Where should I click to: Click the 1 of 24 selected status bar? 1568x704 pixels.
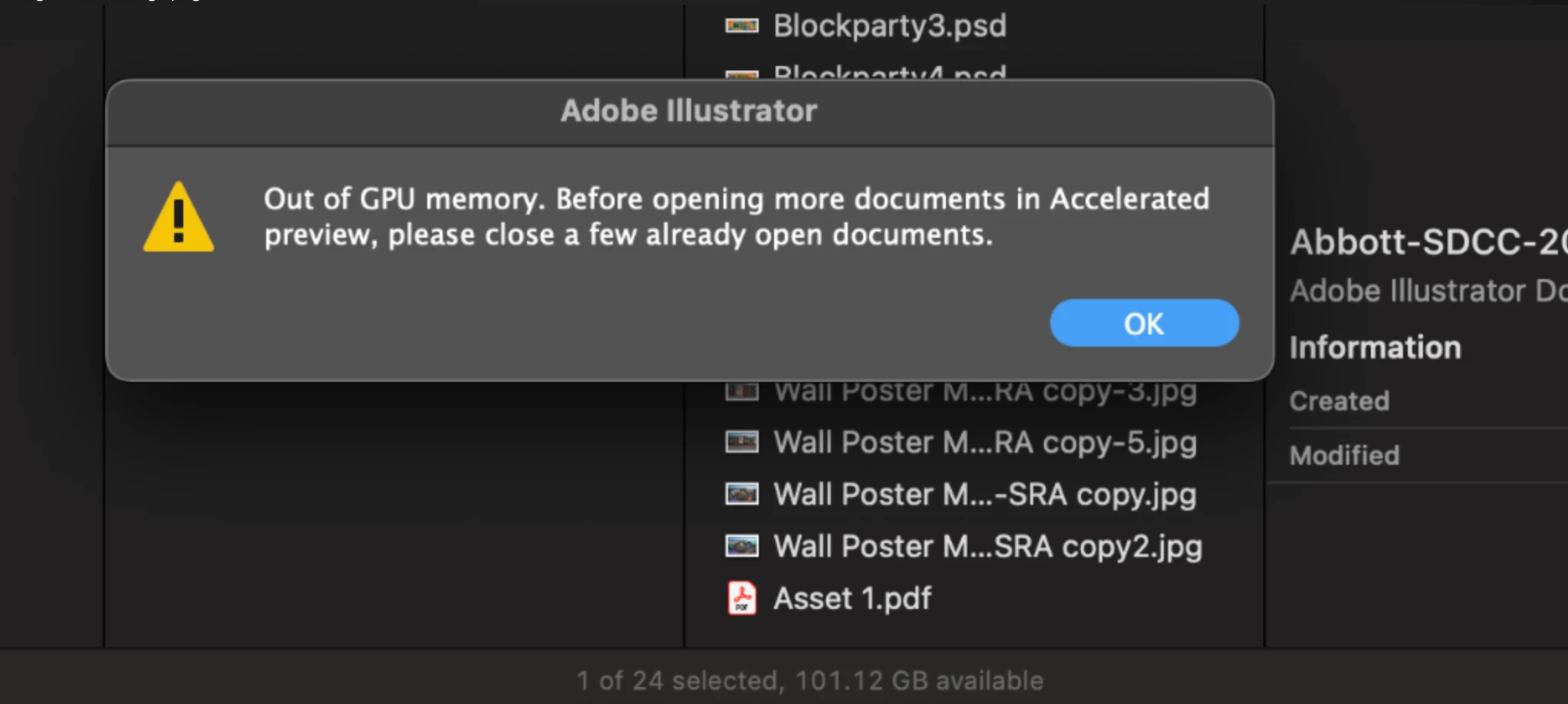(x=810, y=681)
